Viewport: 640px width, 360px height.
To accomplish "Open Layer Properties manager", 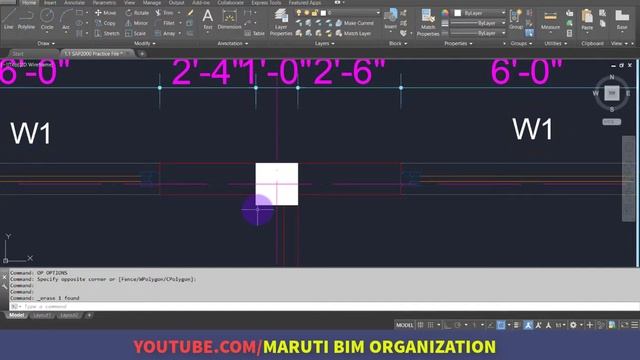I will tap(281, 22).
